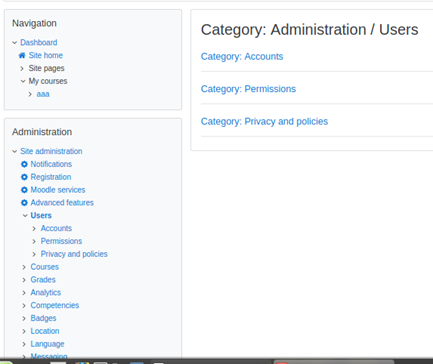Viewport: 433px width, 364px height.
Task: Expand the Permissions subtree chevron
Action: (x=34, y=241)
